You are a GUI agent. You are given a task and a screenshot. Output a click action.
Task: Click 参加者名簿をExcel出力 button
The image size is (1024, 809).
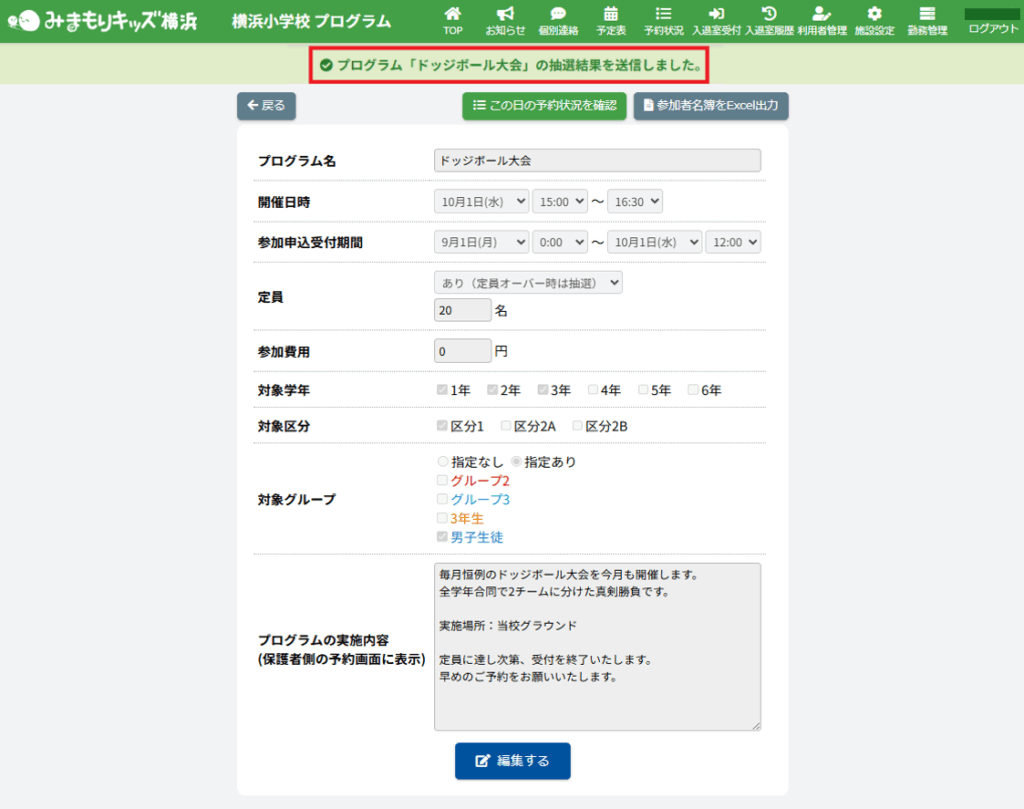coord(710,106)
